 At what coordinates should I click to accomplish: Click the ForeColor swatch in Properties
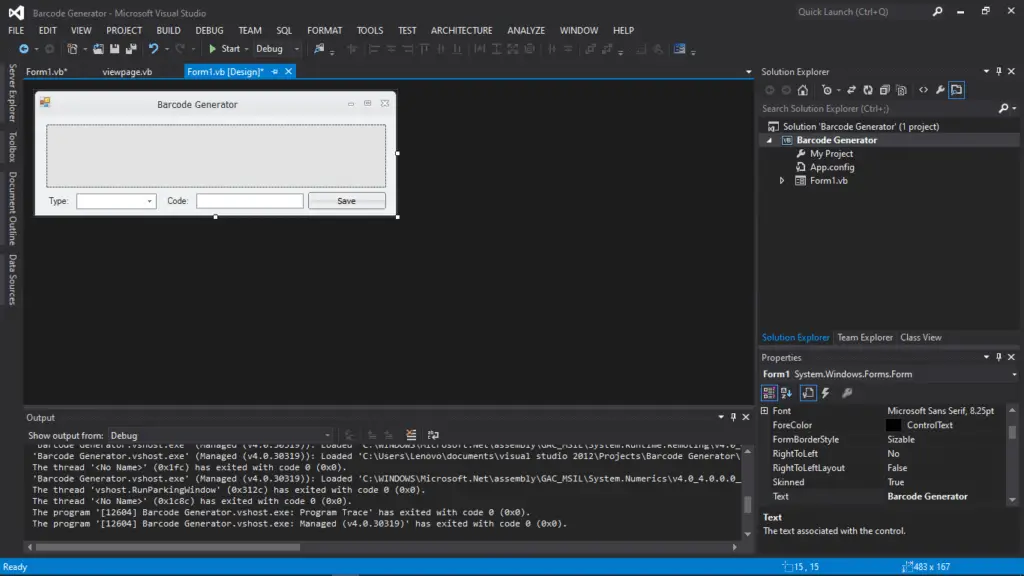point(895,424)
